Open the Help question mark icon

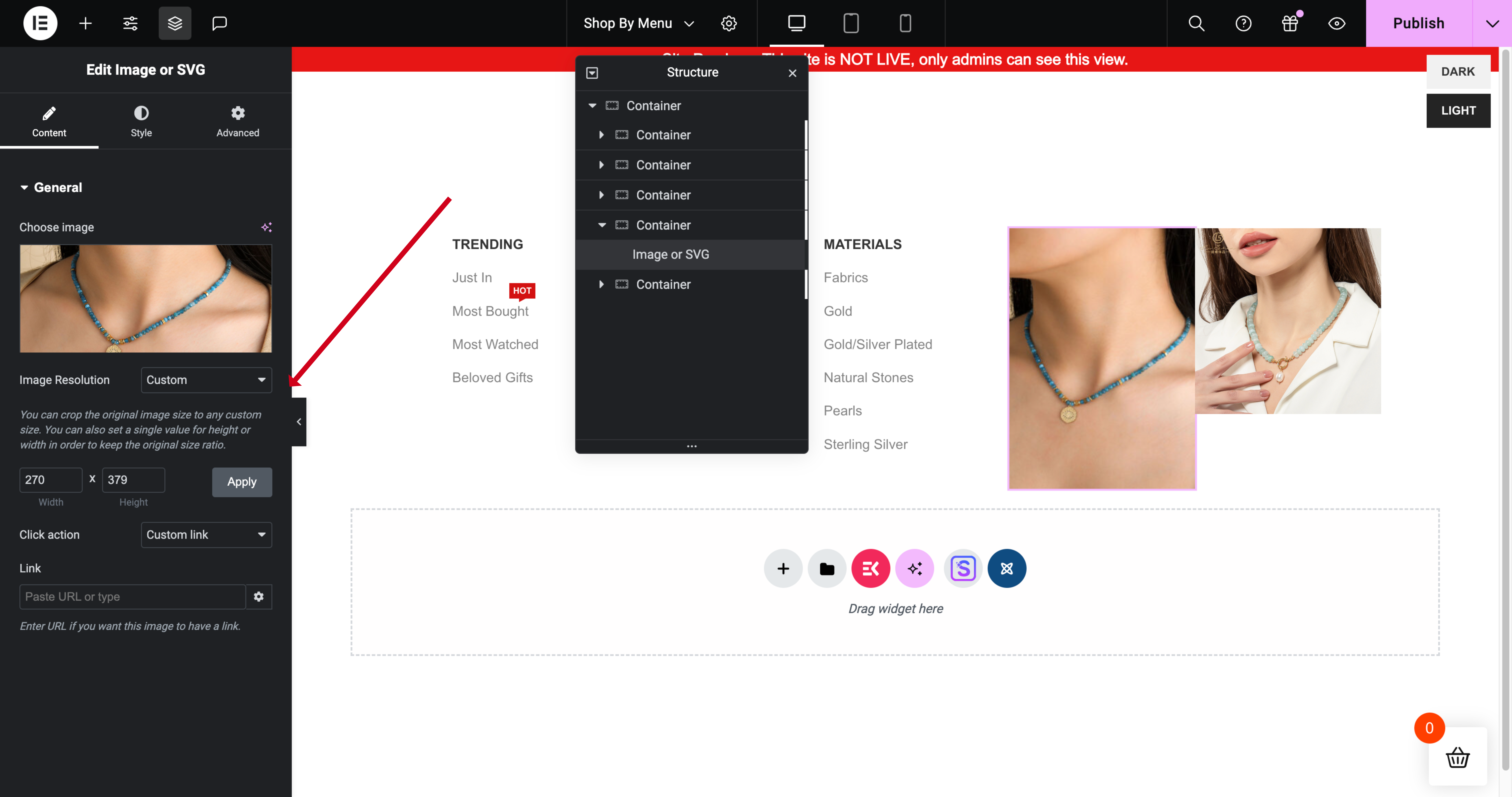point(1243,24)
